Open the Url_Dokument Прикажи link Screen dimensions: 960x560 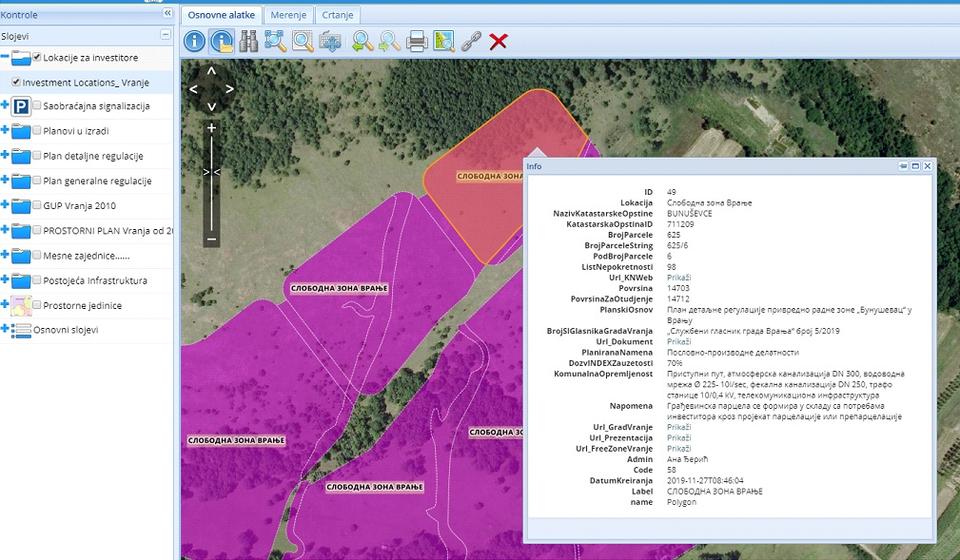679,341
